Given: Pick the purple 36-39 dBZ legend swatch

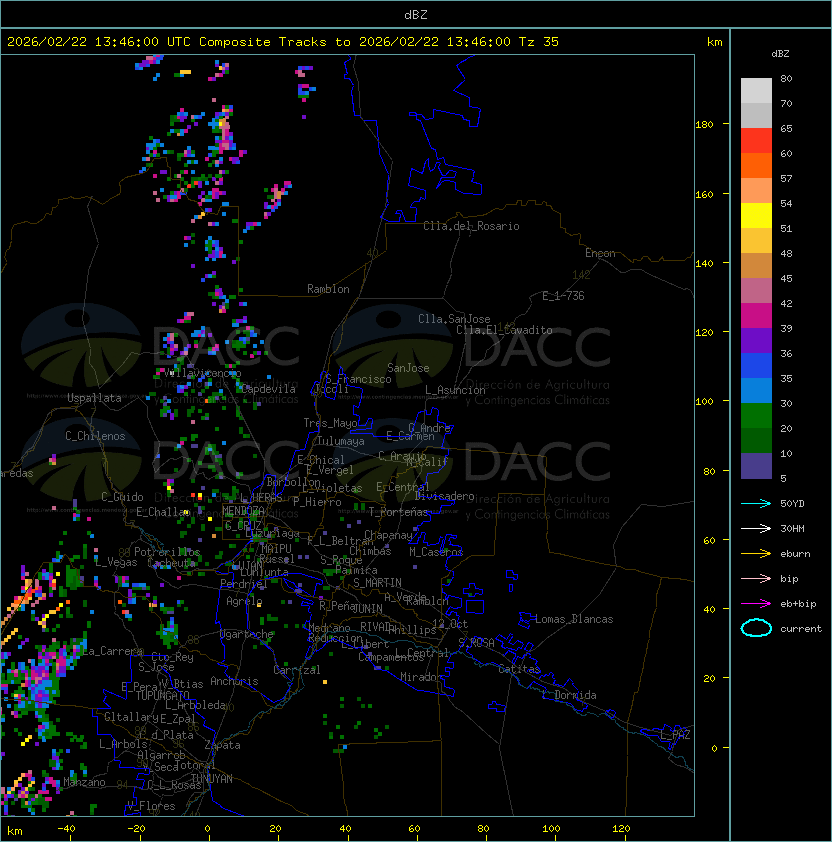Looking at the screenshot, I should 756,340.
